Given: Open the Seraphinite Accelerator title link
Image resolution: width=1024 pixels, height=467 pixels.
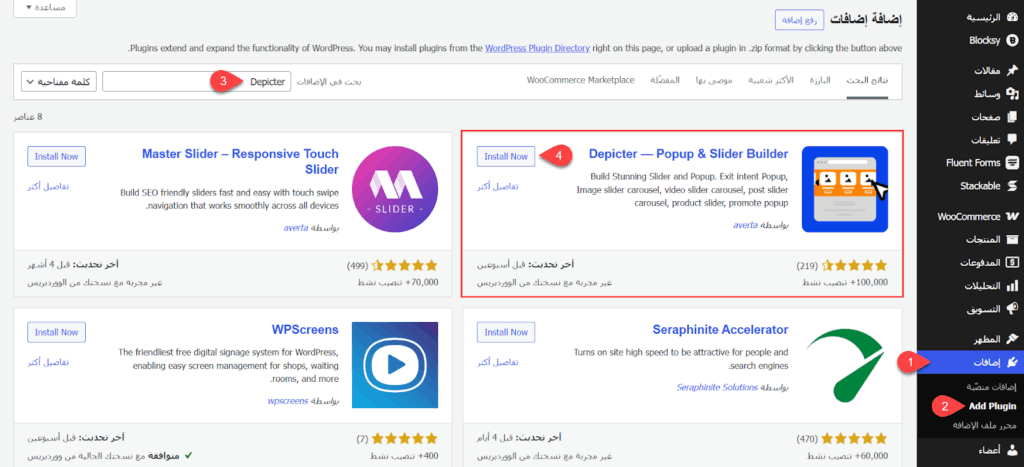Looking at the screenshot, I should (x=720, y=330).
